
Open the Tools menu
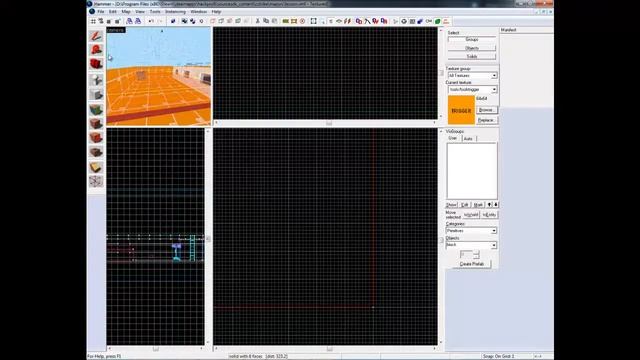click(155, 12)
